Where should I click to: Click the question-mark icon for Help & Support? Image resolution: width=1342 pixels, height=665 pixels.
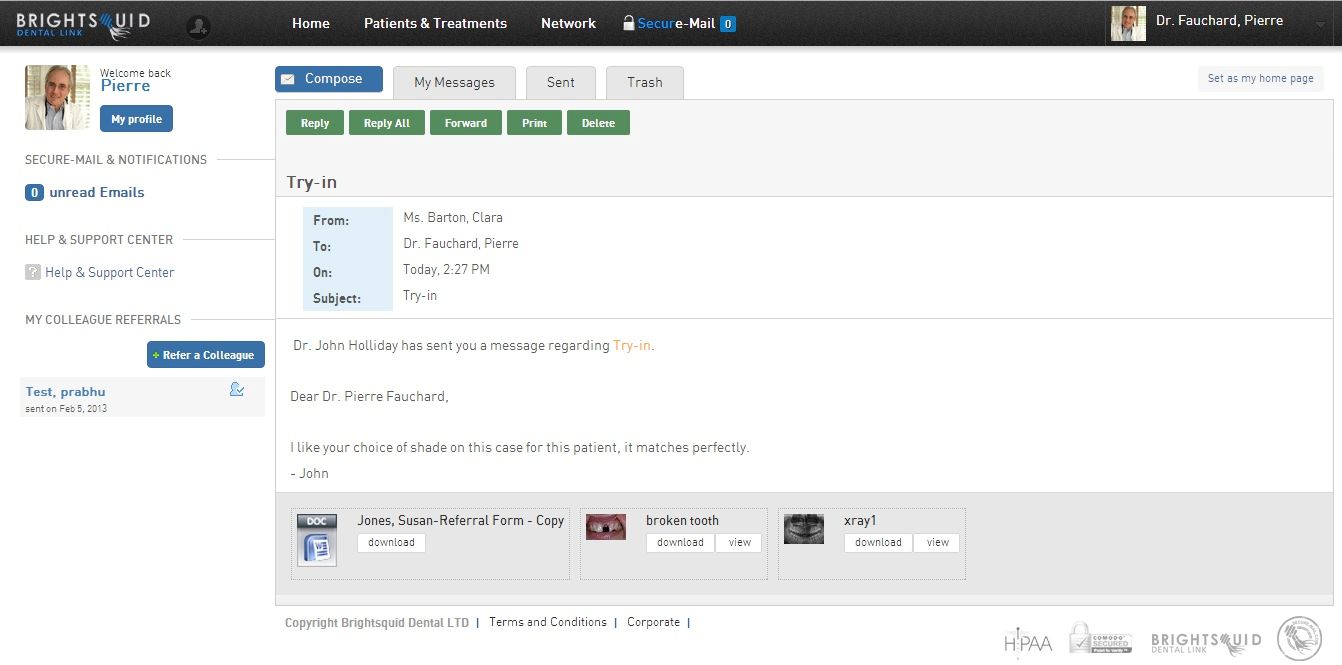pos(32,272)
